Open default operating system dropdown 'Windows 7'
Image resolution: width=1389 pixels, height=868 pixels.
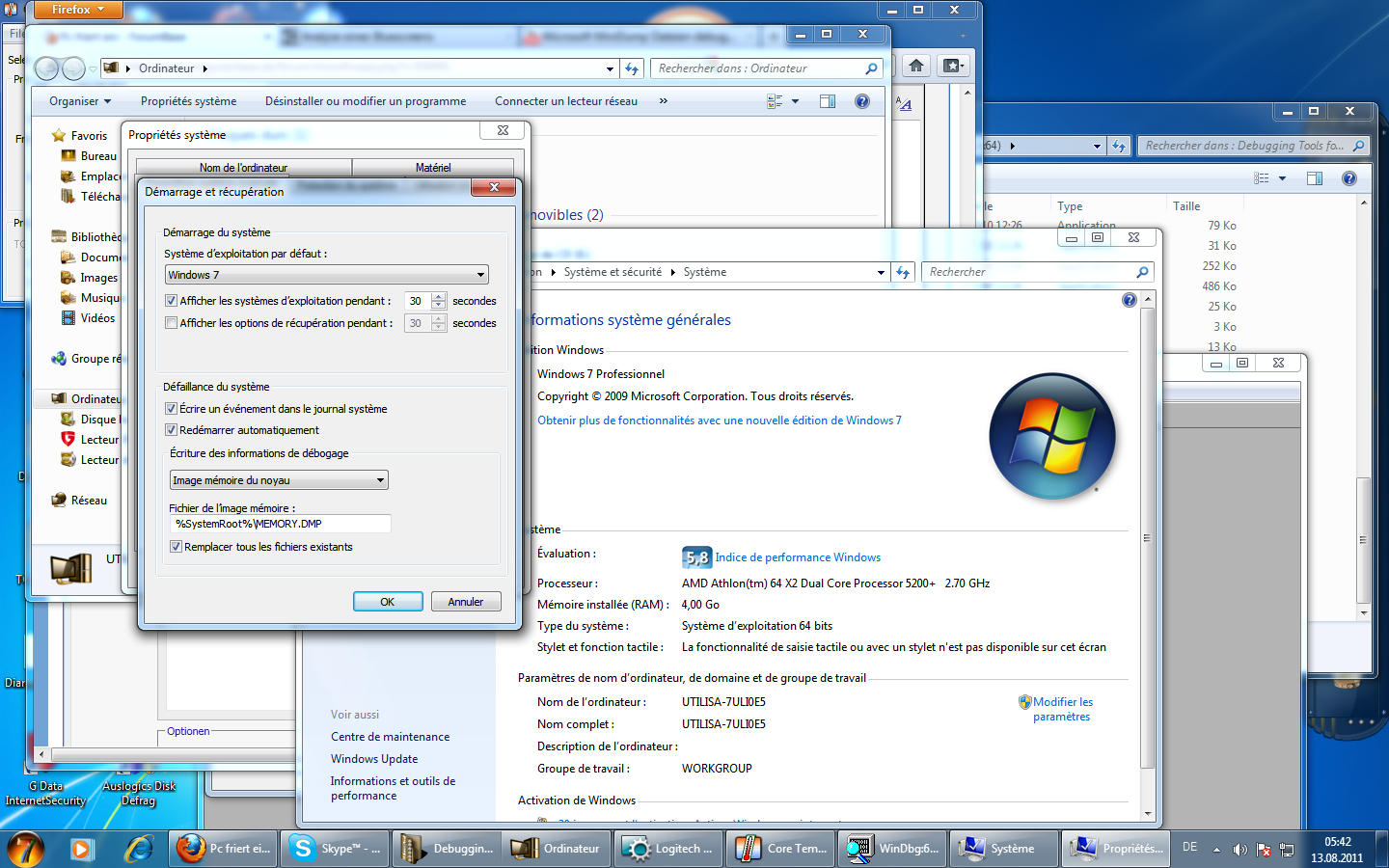[327, 275]
